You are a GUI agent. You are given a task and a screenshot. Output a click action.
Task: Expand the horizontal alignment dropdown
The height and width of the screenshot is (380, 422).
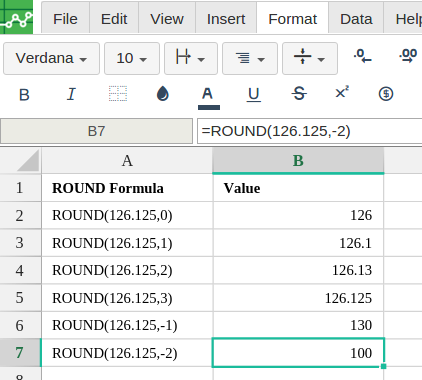point(250,58)
